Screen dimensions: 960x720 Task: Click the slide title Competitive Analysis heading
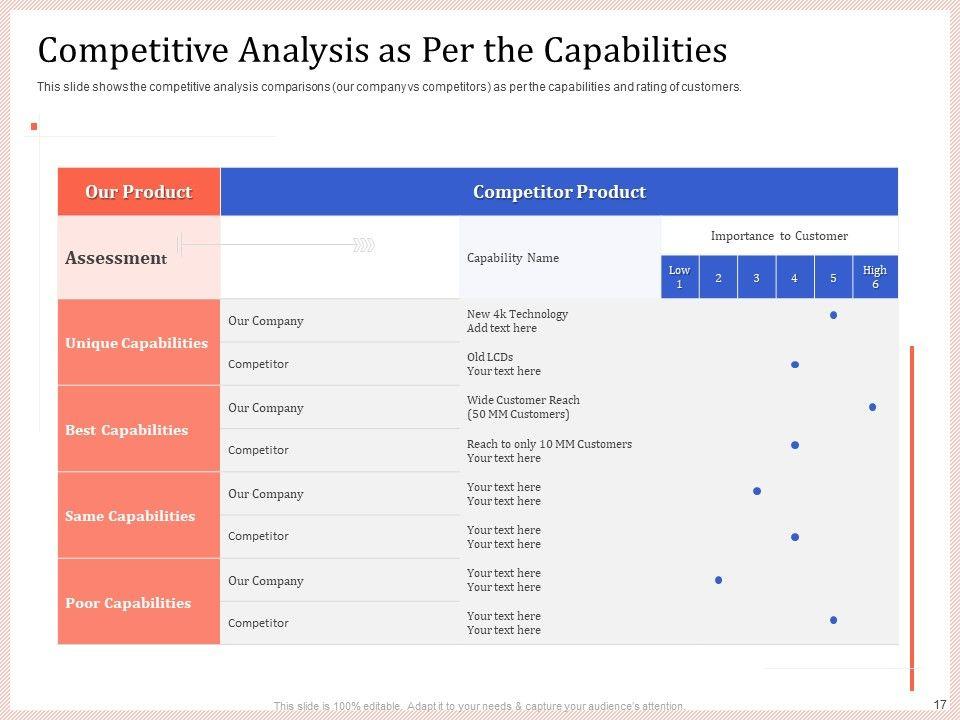coord(381,49)
